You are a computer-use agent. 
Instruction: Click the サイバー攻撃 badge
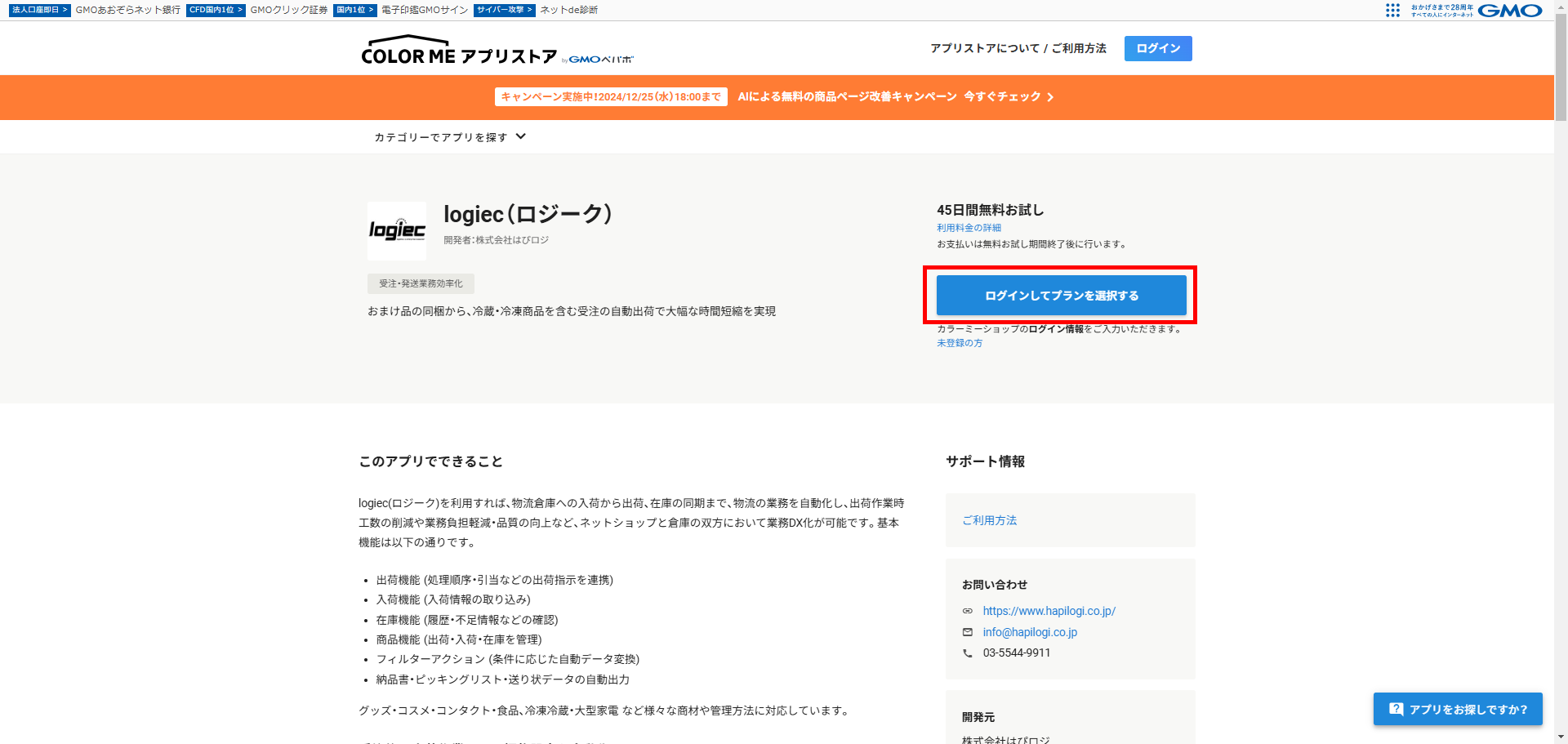coord(504,10)
